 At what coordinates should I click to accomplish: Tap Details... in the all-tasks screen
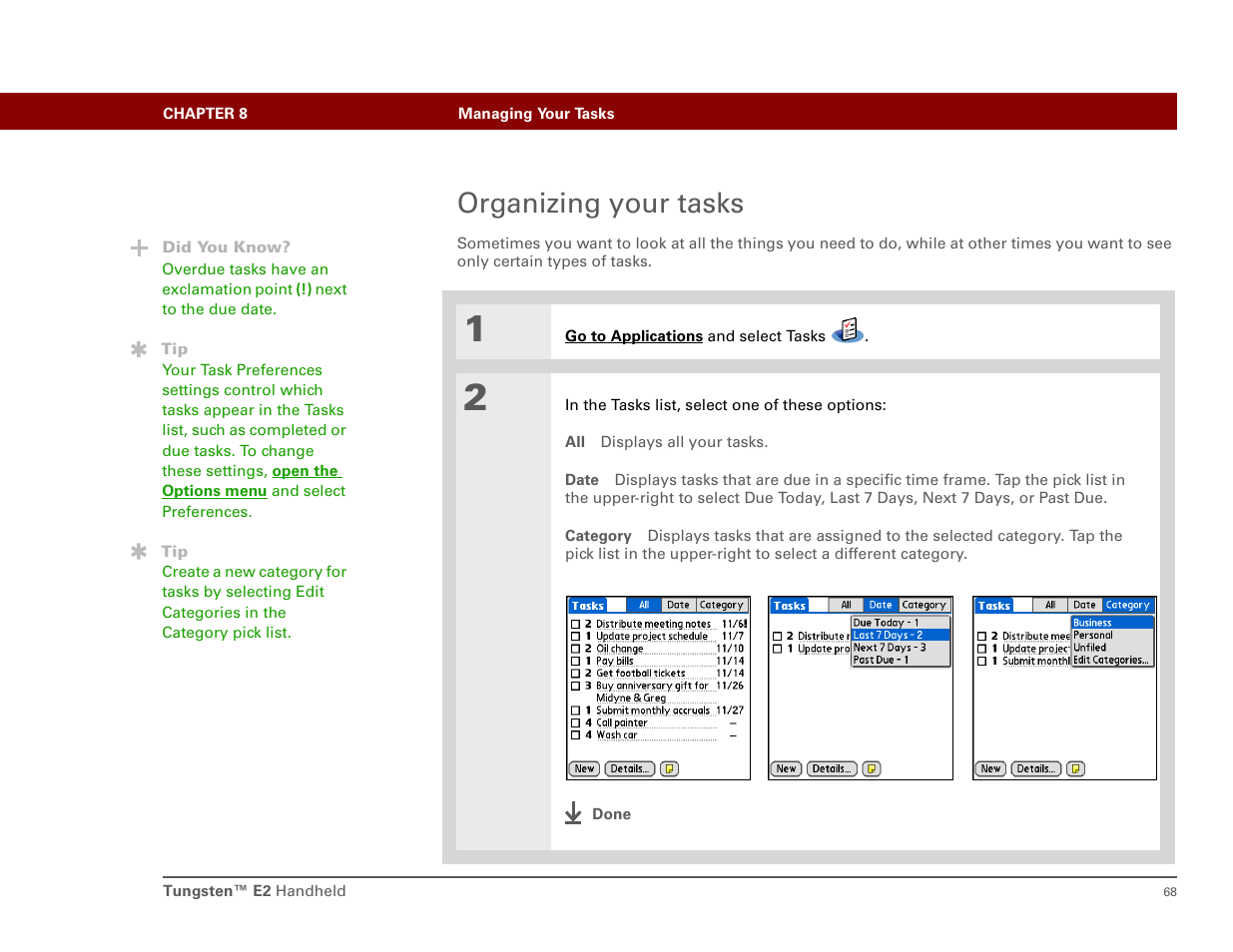(x=630, y=769)
